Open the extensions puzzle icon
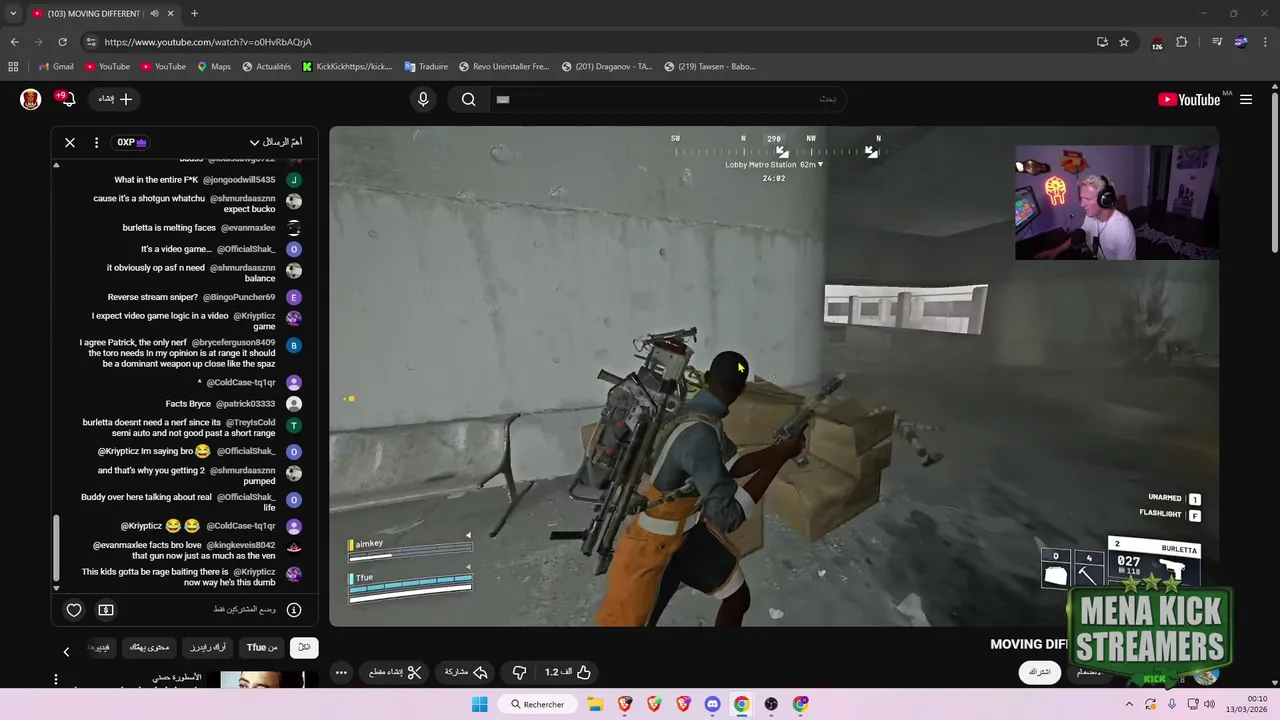Image resolution: width=1280 pixels, height=720 pixels. (x=1182, y=42)
